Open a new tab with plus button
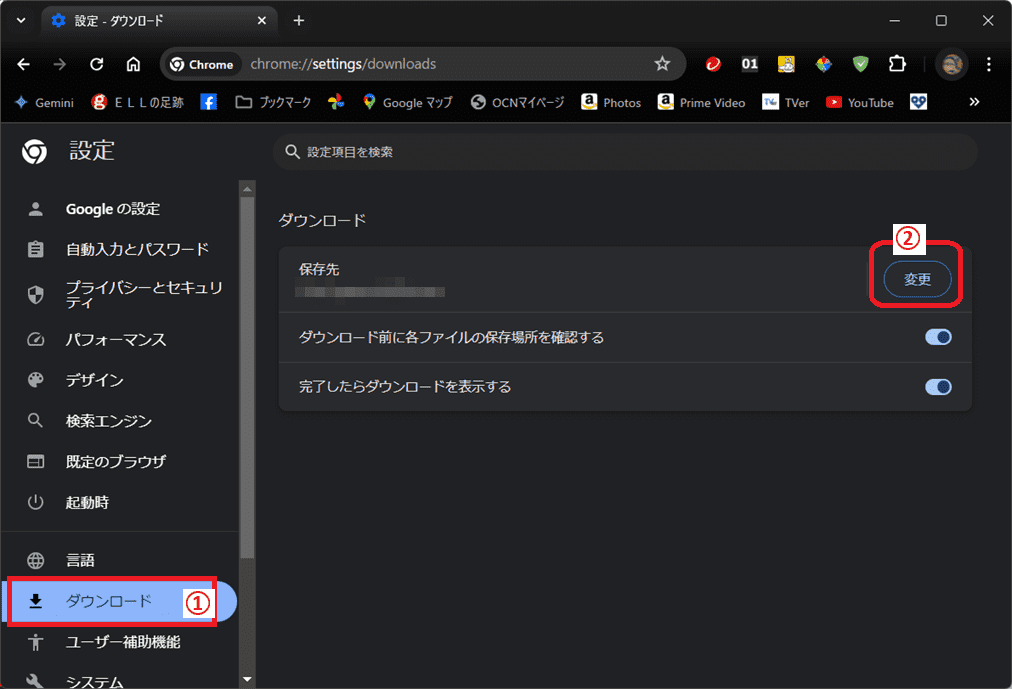Image resolution: width=1012 pixels, height=689 pixels. (298, 21)
